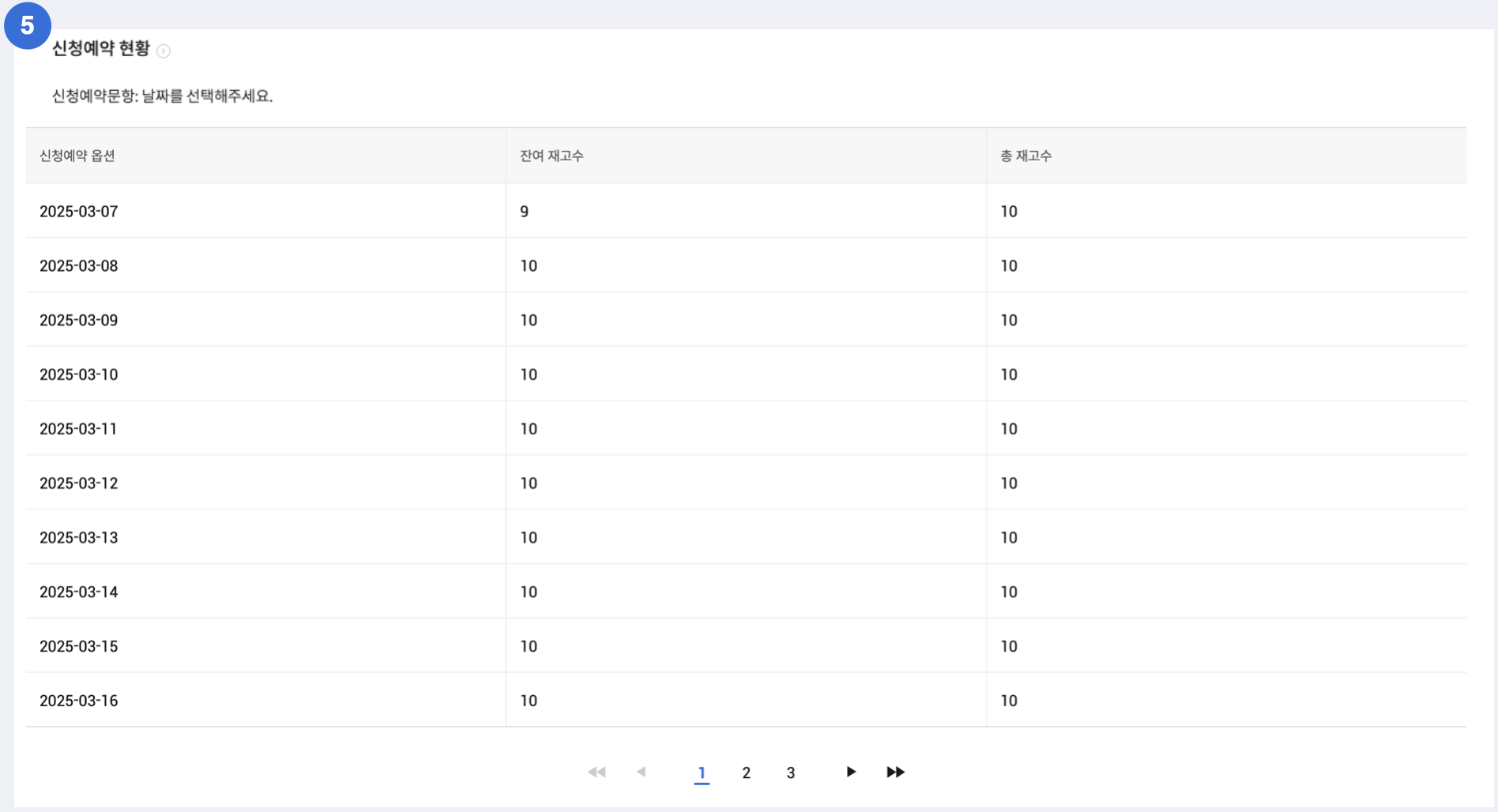Click the 2025-03-14 date entry

(x=79, y=592)
